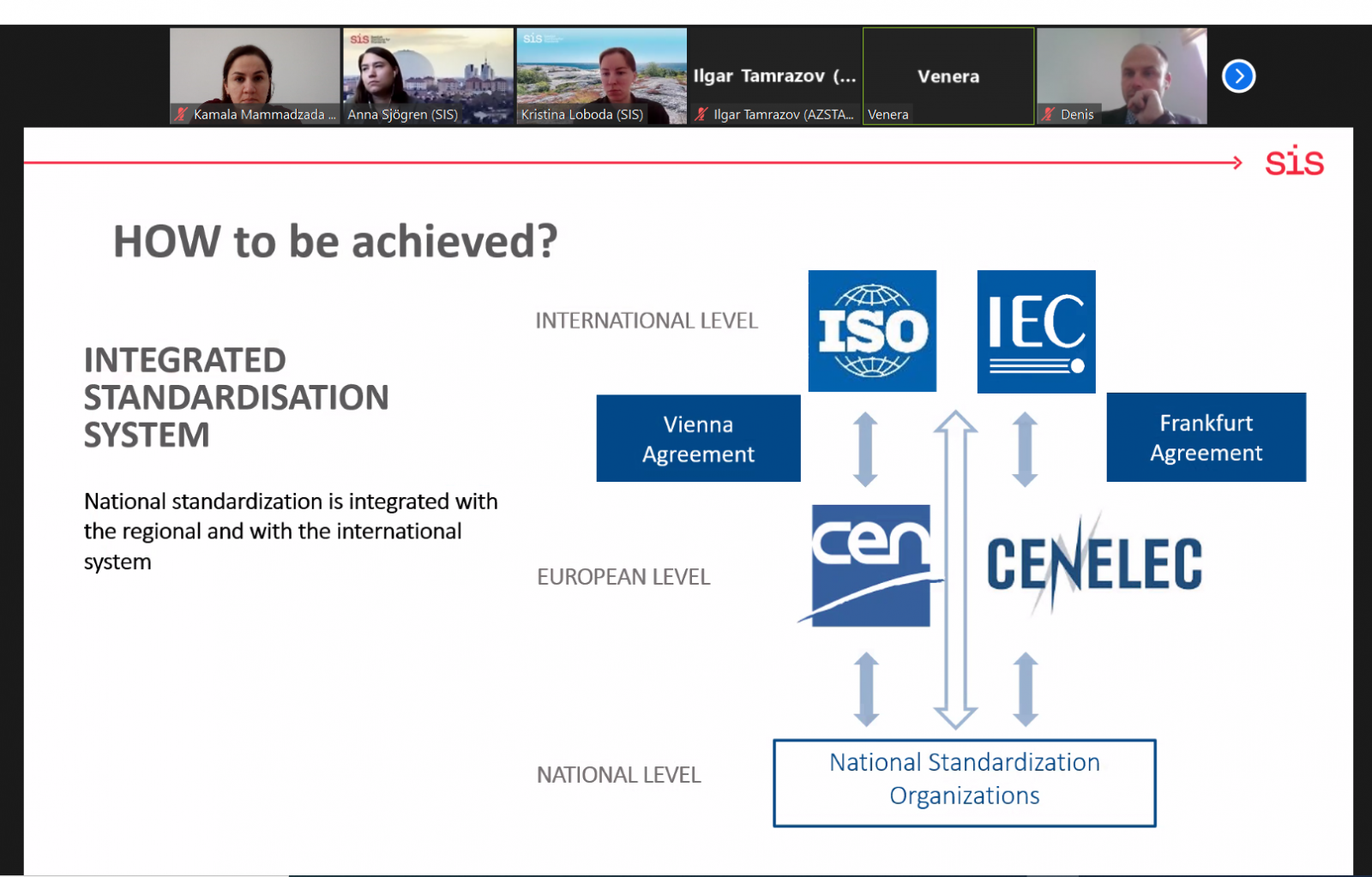Click the 'Kristina Loboda (SIS)' name label
The image size is (1372, 877).
[582, 114]
